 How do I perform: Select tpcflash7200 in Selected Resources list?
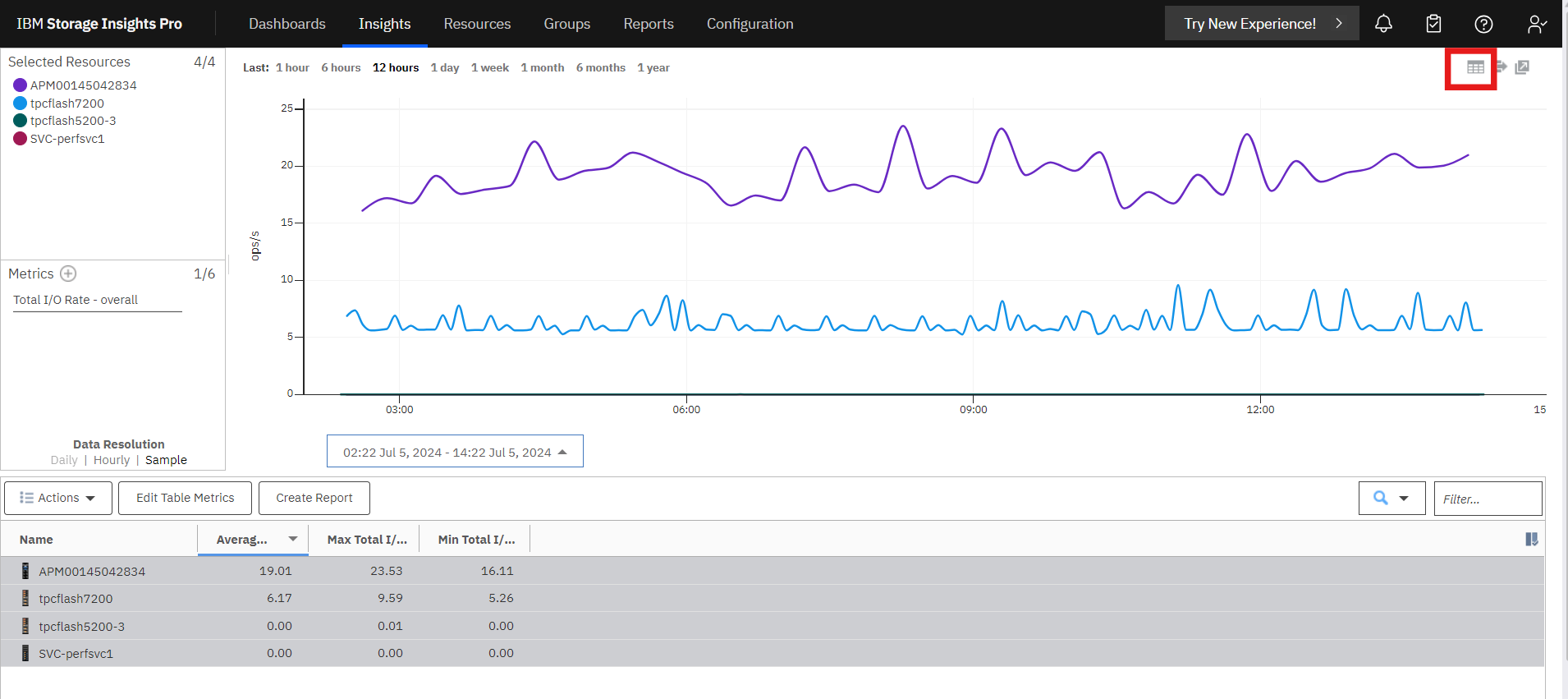(67, 103)
